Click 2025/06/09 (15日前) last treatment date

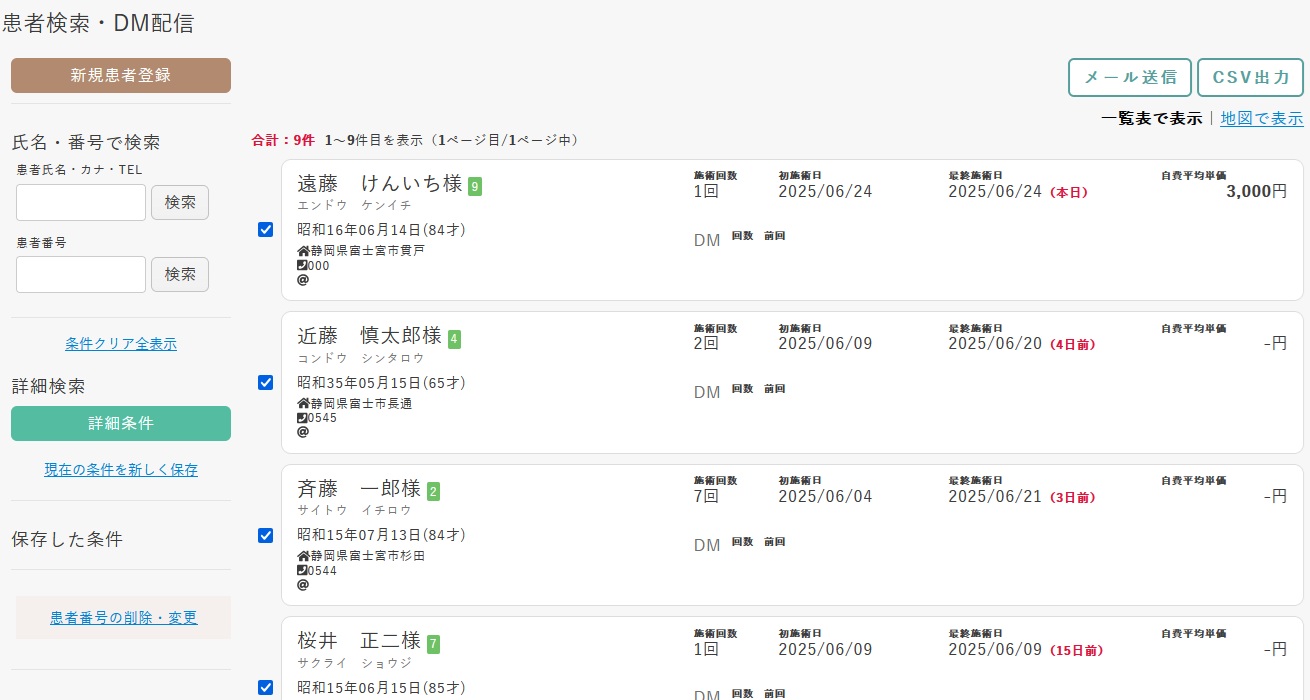tap(1026, 649)
